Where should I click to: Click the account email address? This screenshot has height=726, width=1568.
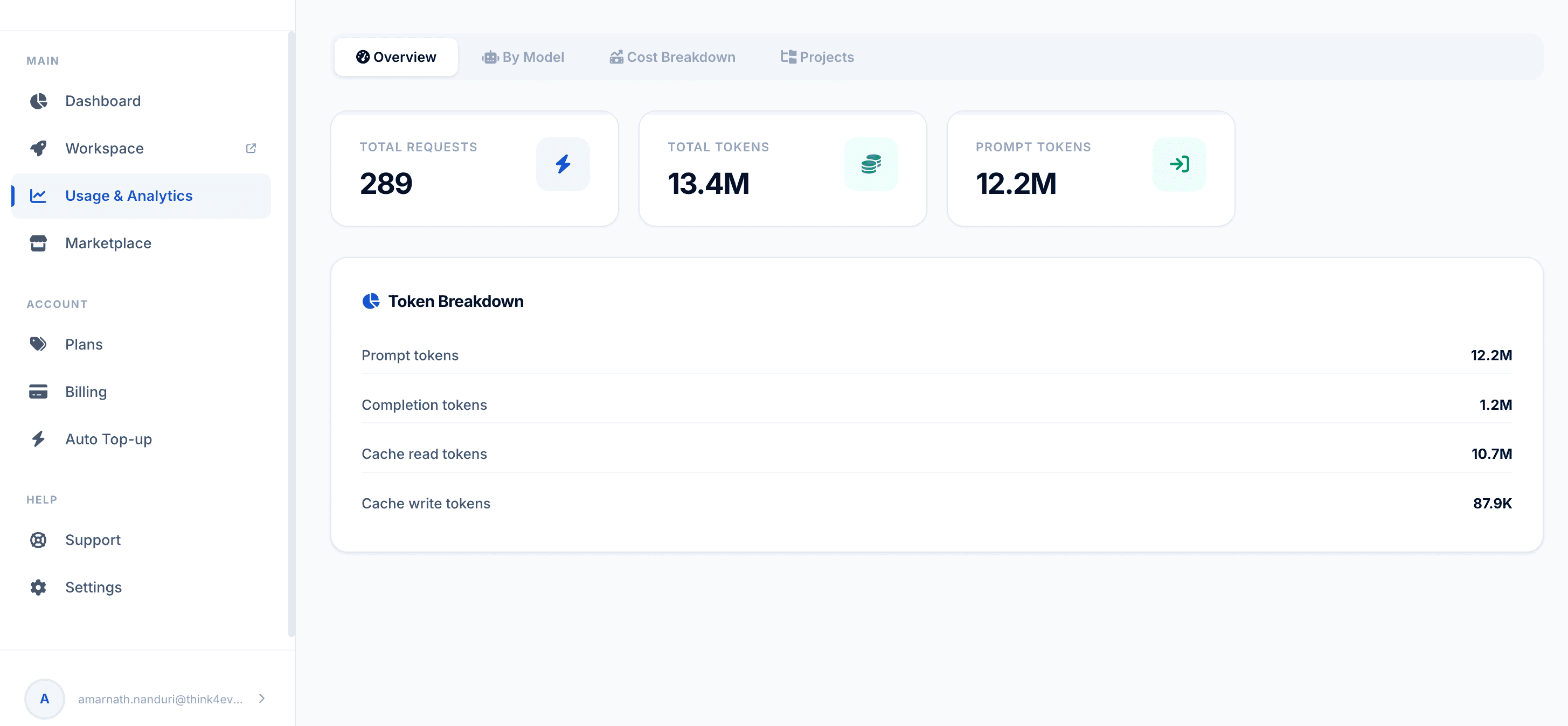coord(160,700)
